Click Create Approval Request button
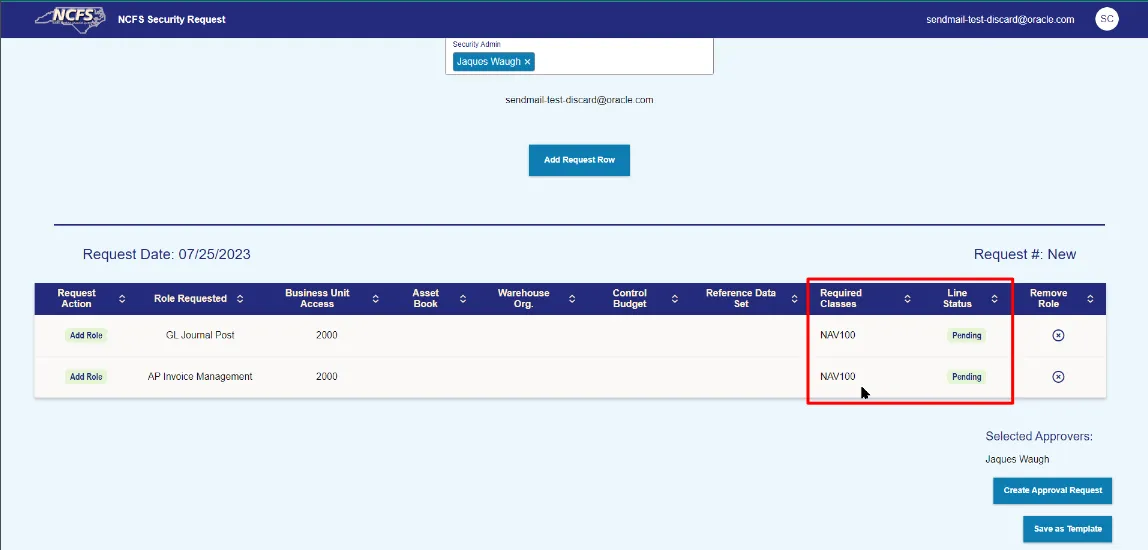This screenshot has width=1148, height=550. tap(1052, 491)
